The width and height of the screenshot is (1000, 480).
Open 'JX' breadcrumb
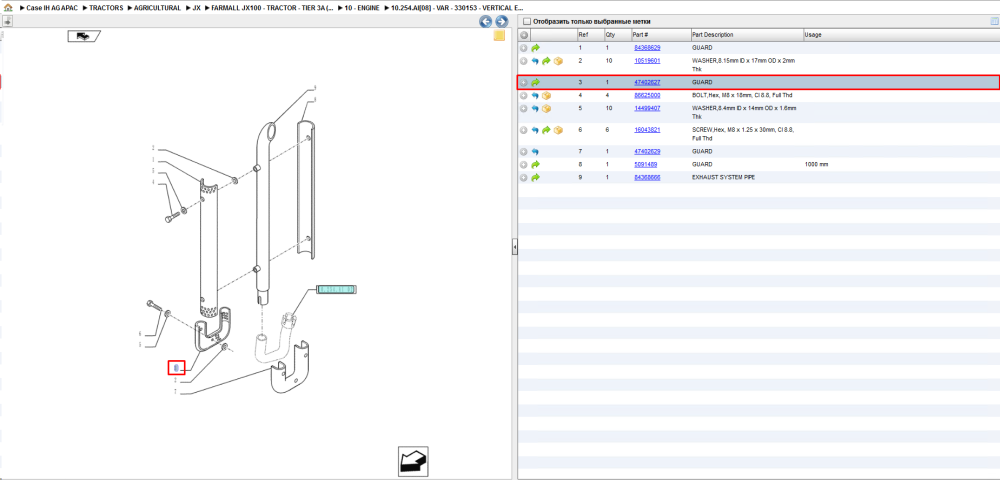(196, 8)
